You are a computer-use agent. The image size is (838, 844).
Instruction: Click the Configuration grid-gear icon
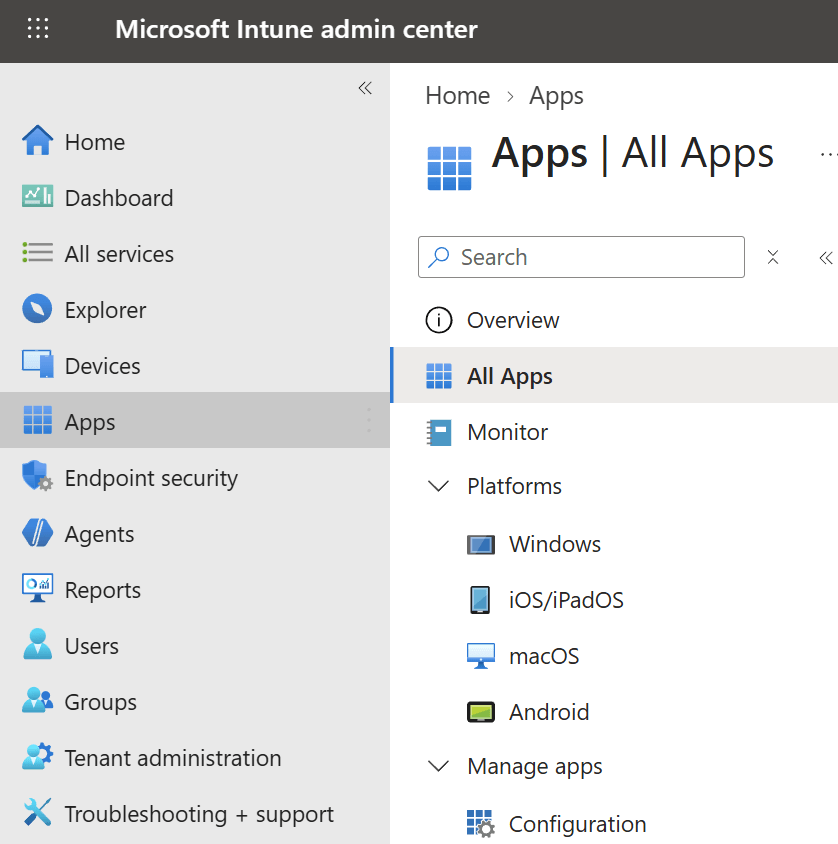[x=481, y=824]
